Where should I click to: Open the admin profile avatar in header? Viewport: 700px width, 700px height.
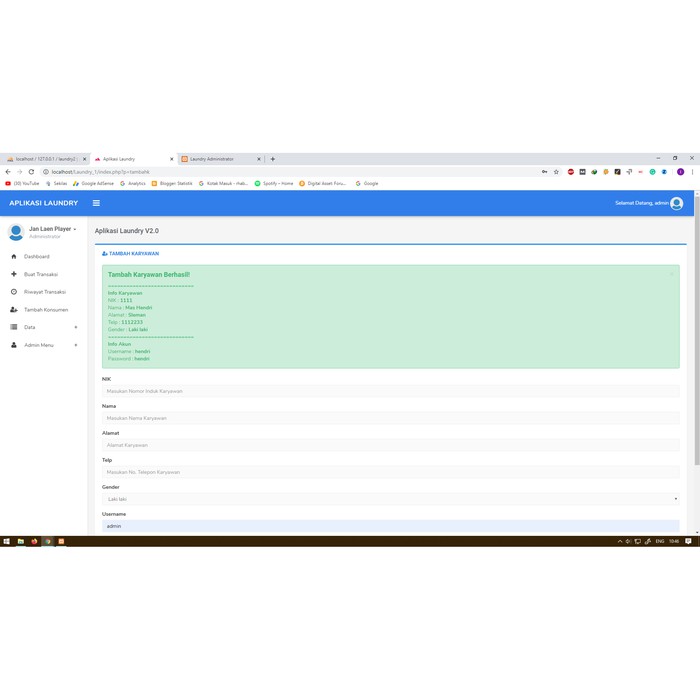pyautogui.click(x=676, y=203)
